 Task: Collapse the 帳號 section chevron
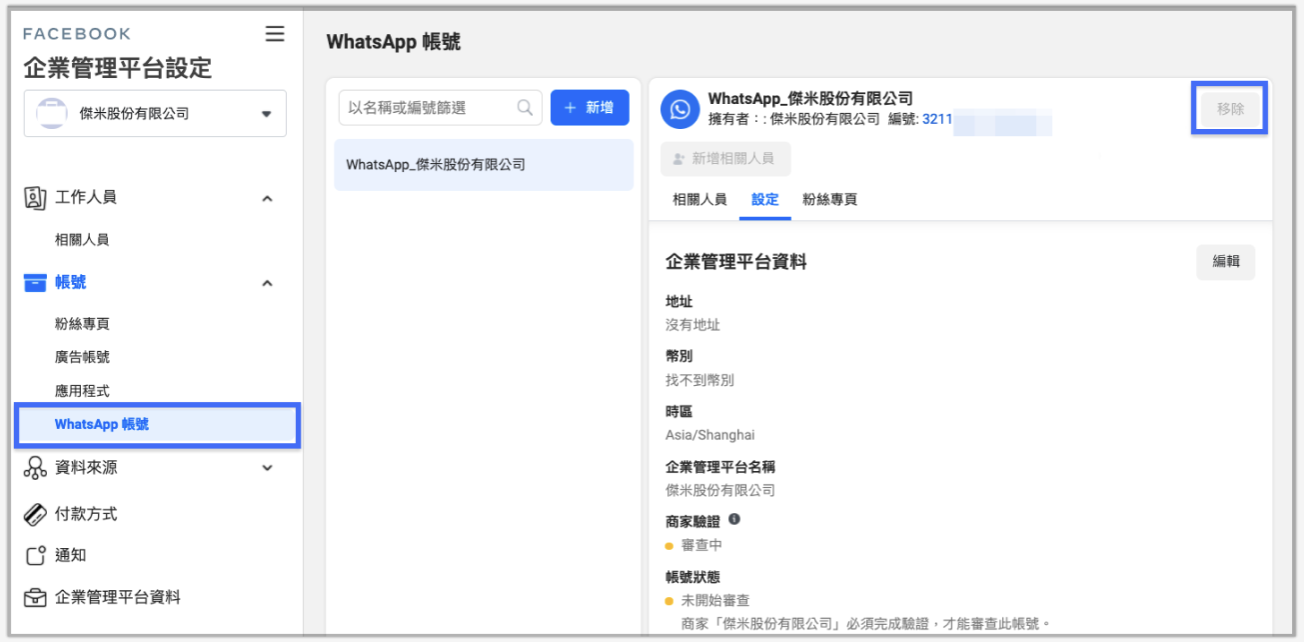(x=267, y=283)
